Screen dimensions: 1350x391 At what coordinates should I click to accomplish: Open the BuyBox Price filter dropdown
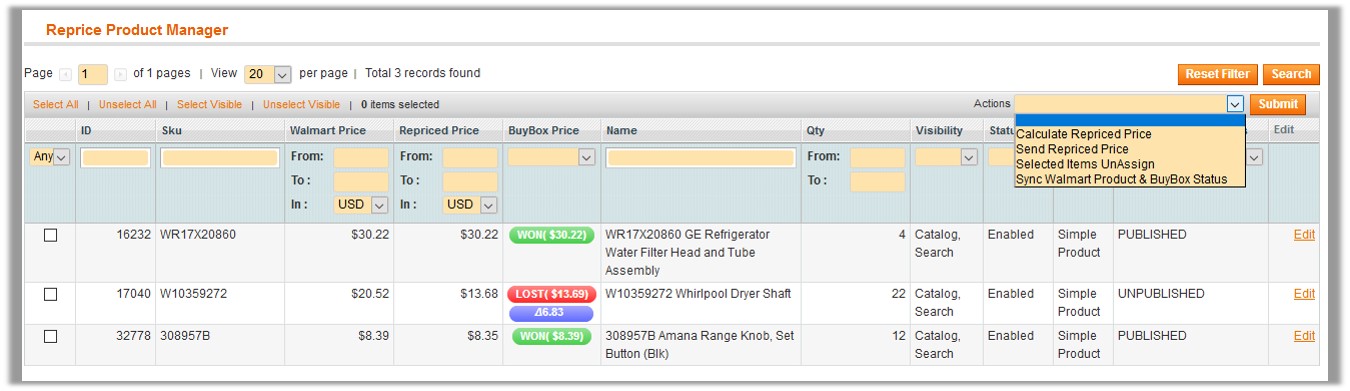tap(552, 157)
